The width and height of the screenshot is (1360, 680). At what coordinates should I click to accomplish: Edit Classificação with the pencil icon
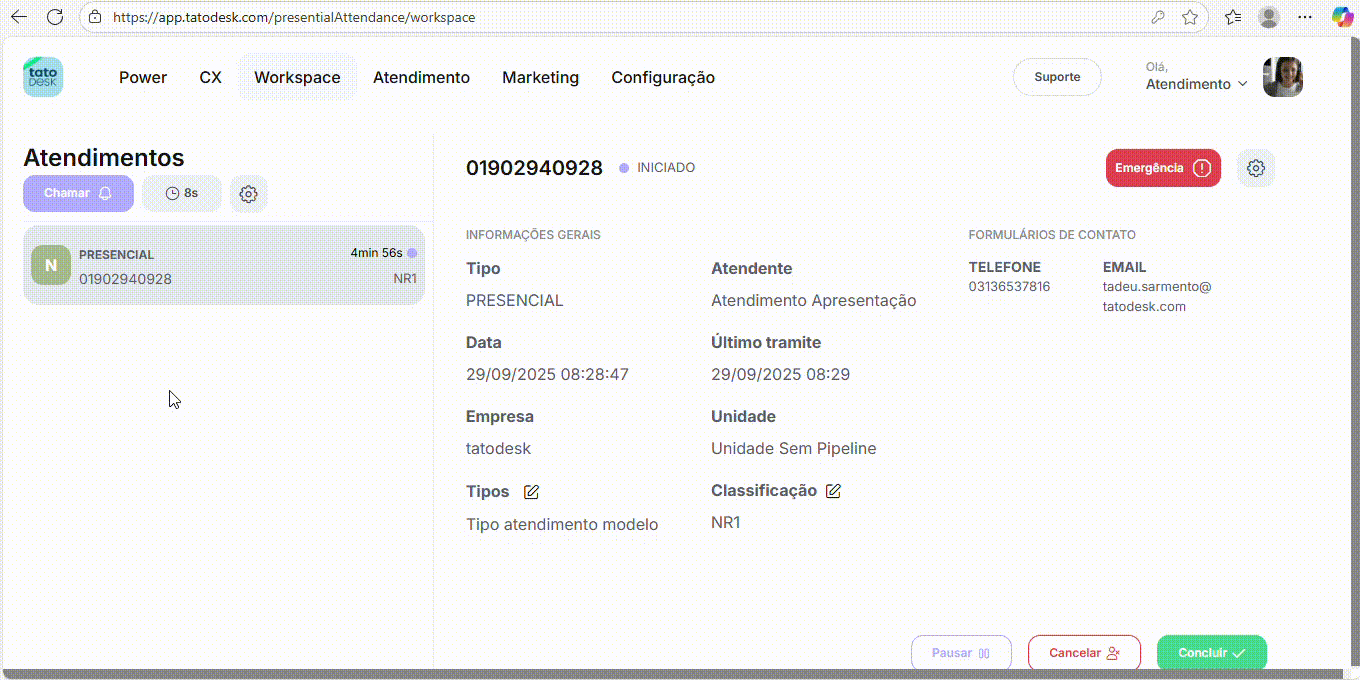tap(833, 491)
